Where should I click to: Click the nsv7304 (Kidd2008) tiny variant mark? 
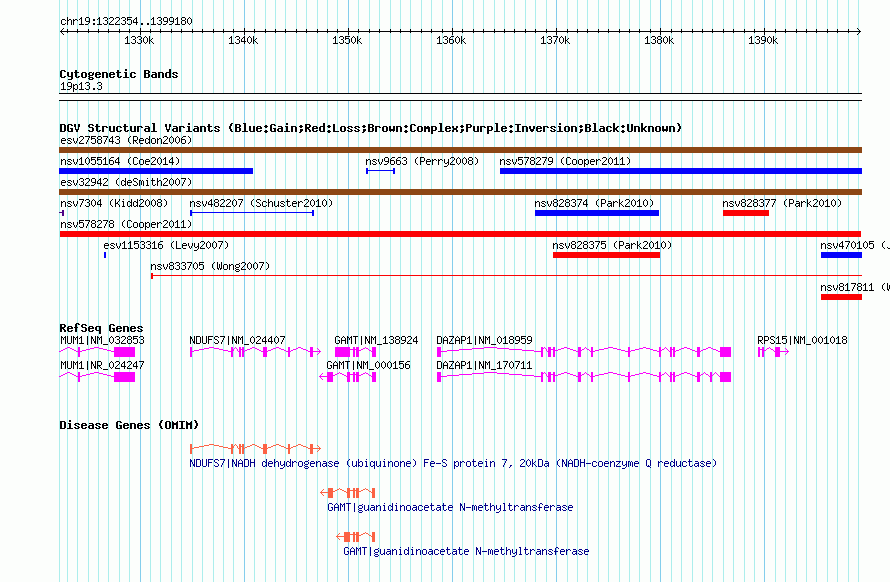(x=62, y=213)
